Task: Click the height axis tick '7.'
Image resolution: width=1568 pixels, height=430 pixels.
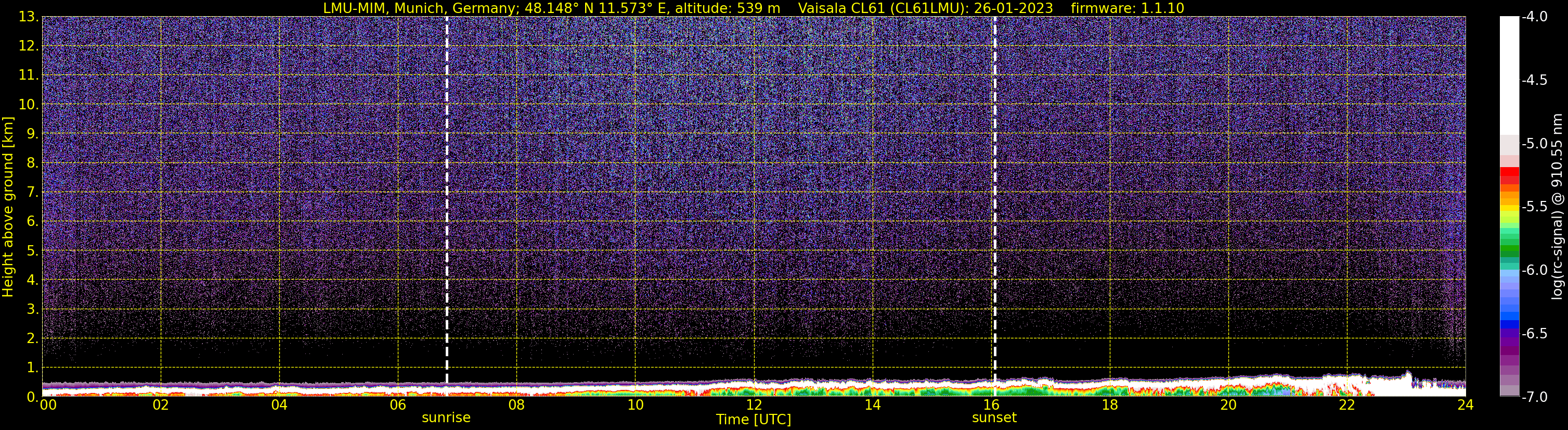Action: click(32, 192)
